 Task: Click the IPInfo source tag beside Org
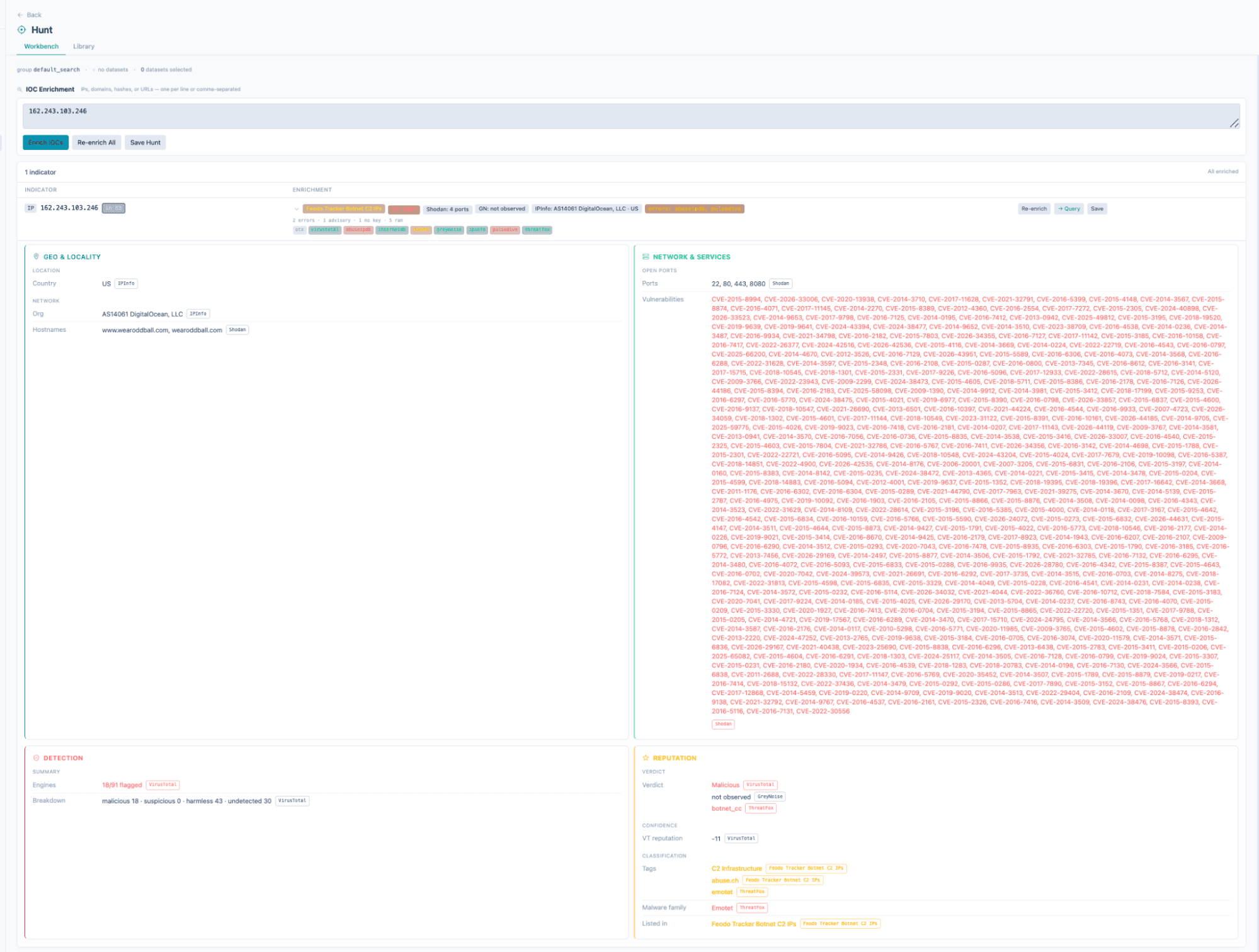[x=198, y=314]
